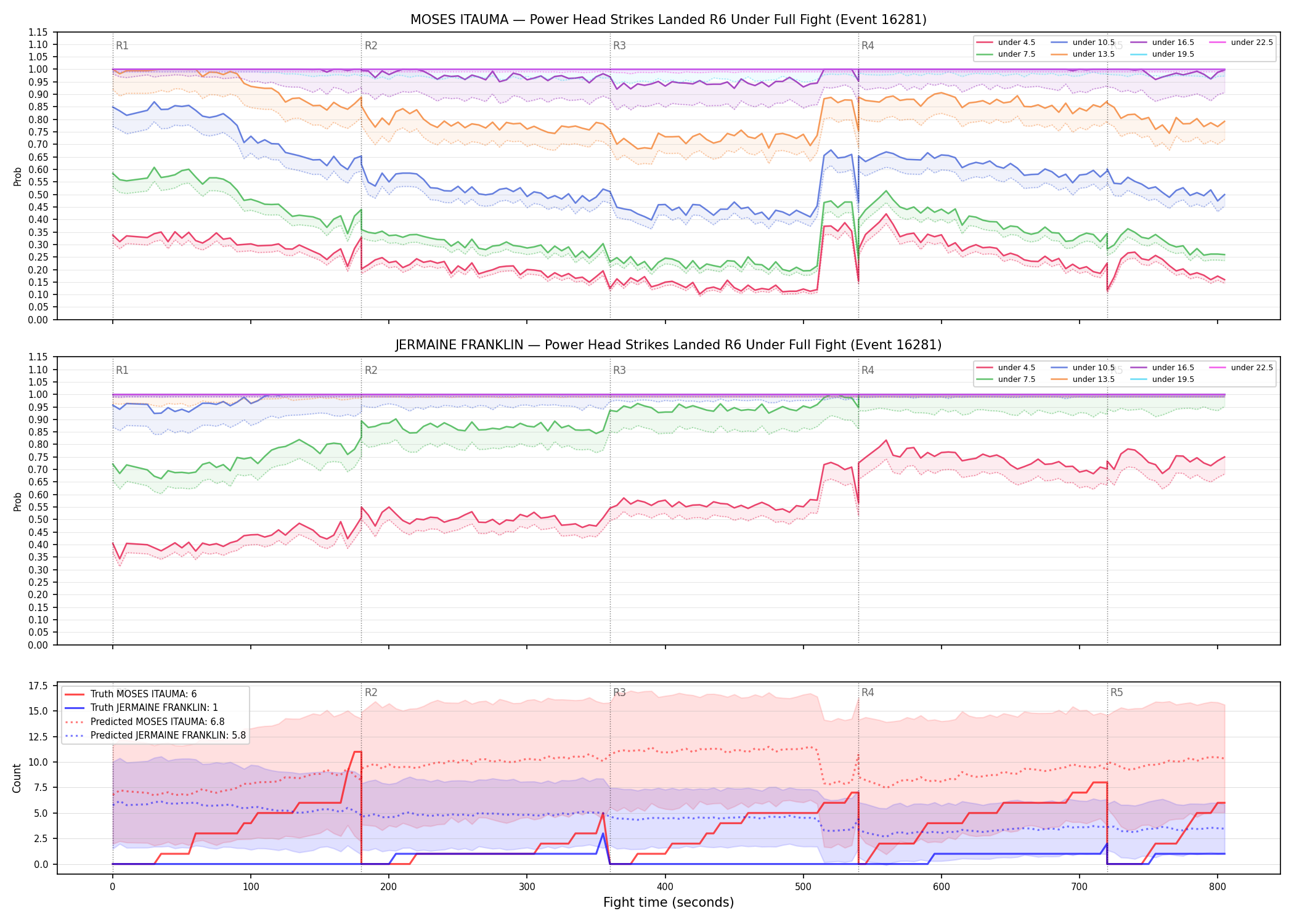Click the R2 label in the Count chart
Image resolution: width=1294 pixels, height=924 pixels.
pos(371,692)
